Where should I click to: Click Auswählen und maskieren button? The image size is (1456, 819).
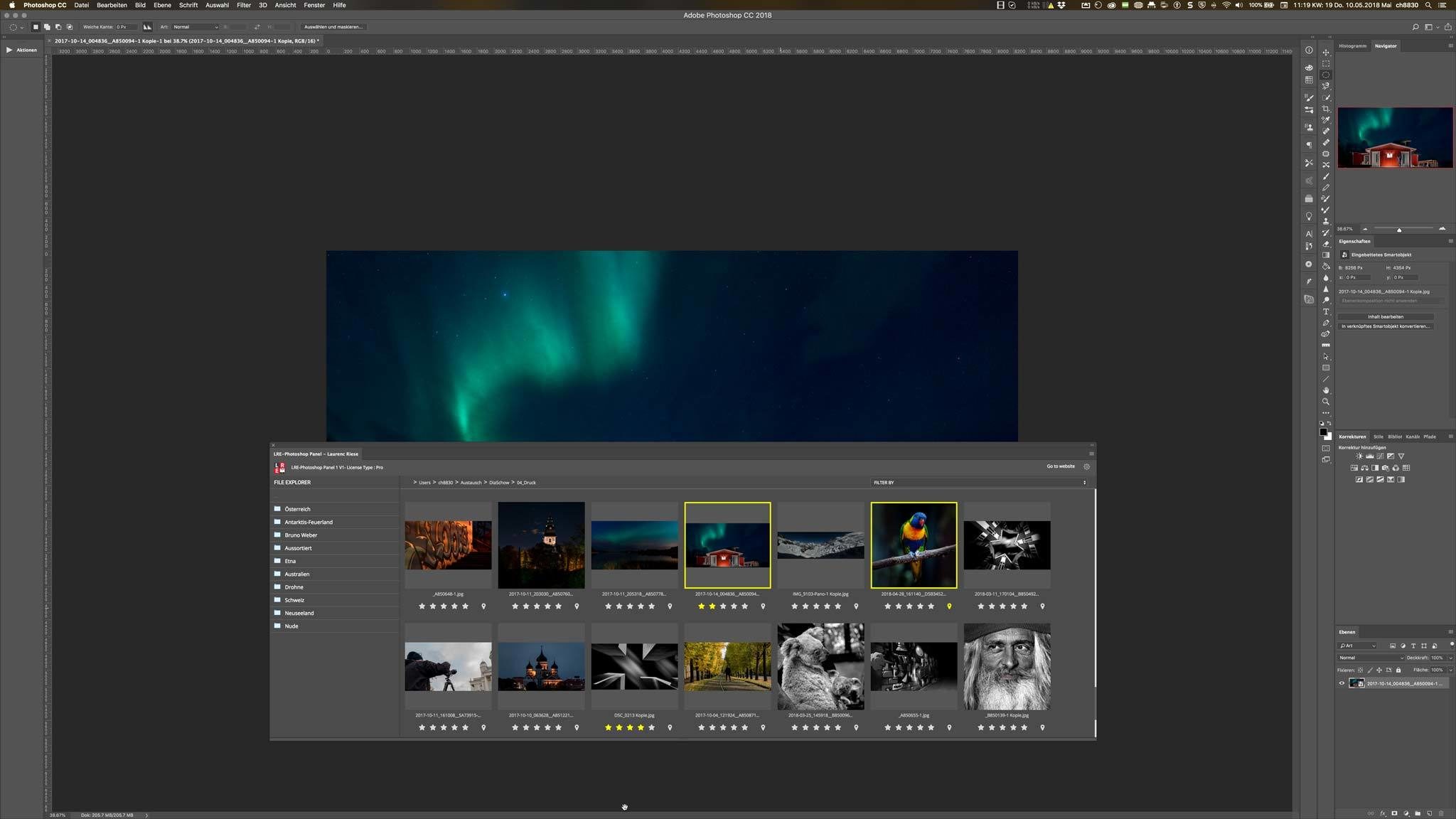[333, 27]
